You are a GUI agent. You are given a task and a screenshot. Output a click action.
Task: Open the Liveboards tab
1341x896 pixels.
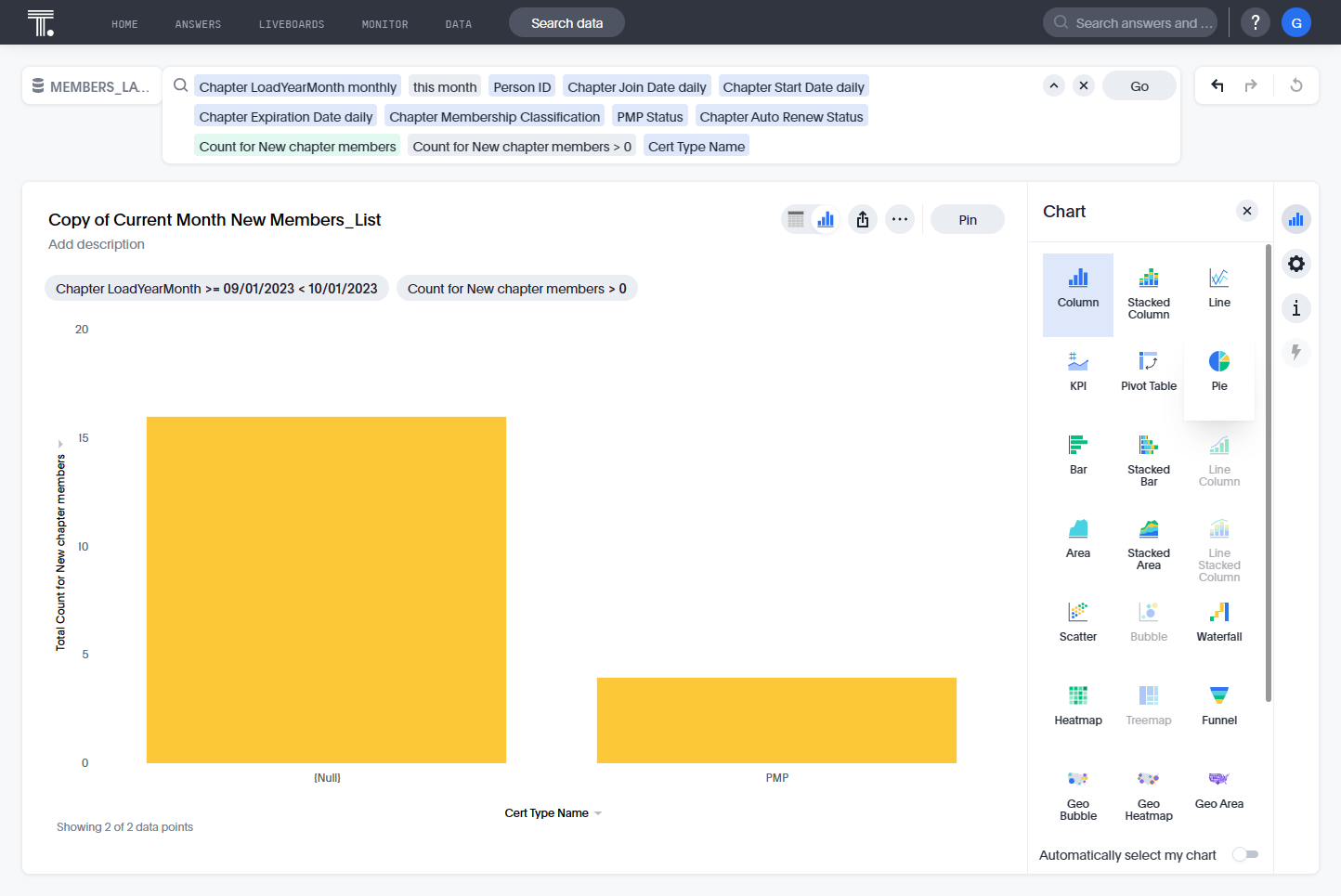click(292, 24)
